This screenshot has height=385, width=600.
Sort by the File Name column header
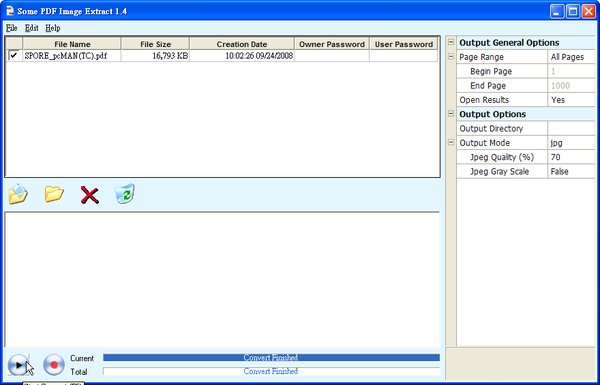point(72,44)
